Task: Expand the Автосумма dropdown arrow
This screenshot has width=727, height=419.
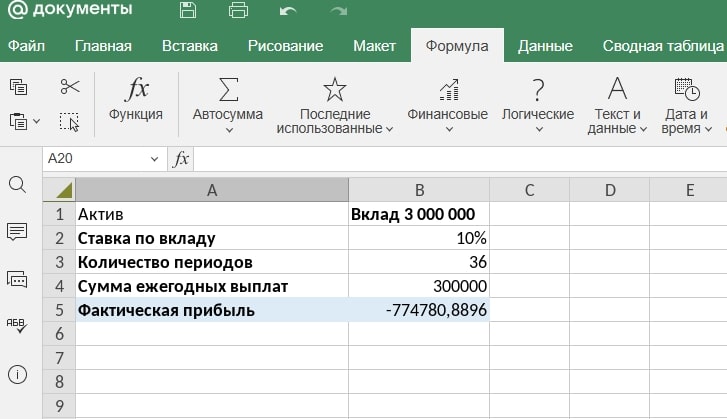Action: coord(229,130)
